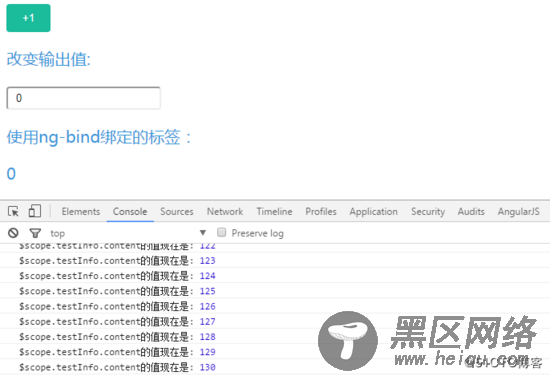This screenshot has height=376, width=550.
Task: Open the Application tab
Action: tap(374, 212)
